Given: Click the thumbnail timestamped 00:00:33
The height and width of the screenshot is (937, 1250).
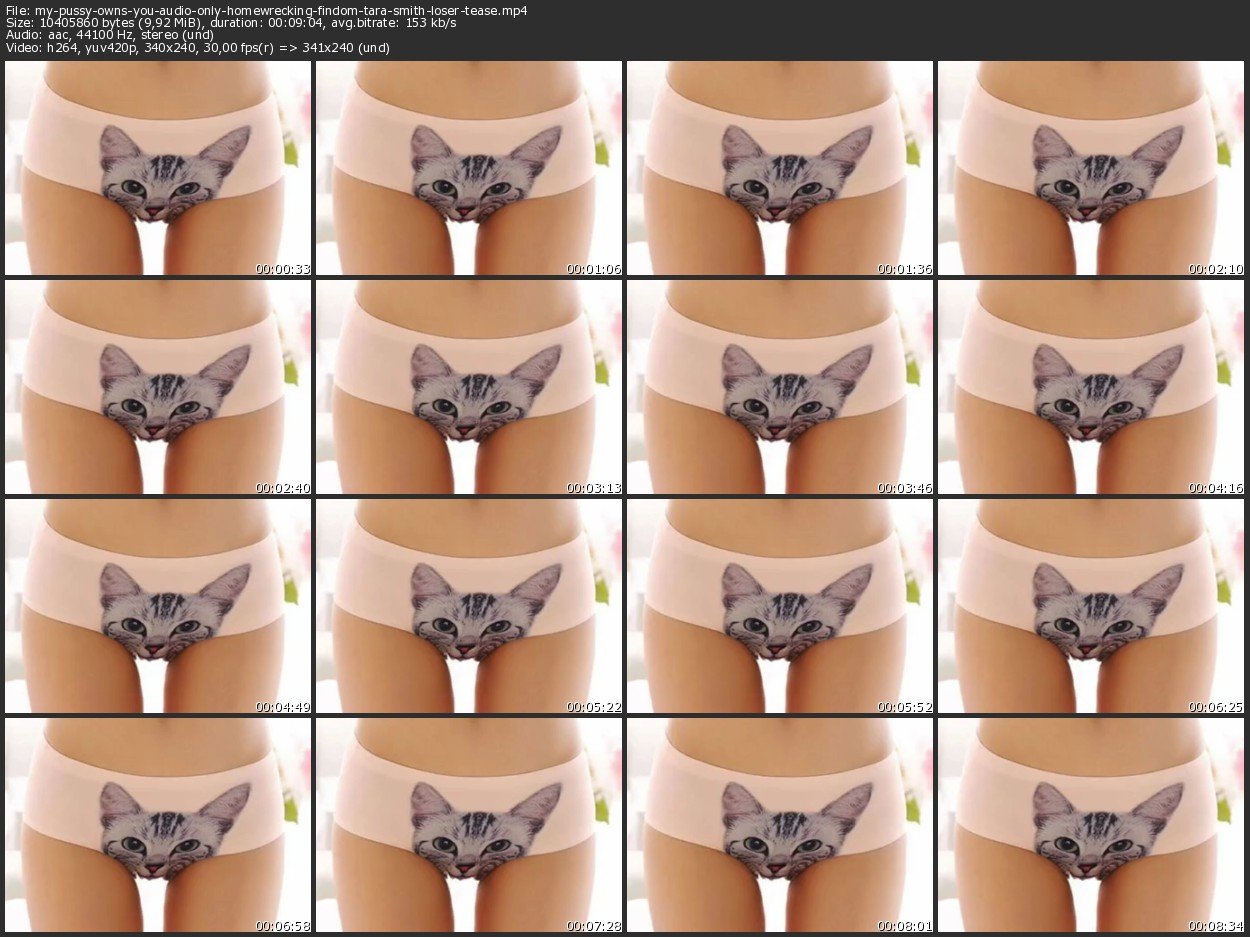Looking at the screenshot, I should 158,168.
